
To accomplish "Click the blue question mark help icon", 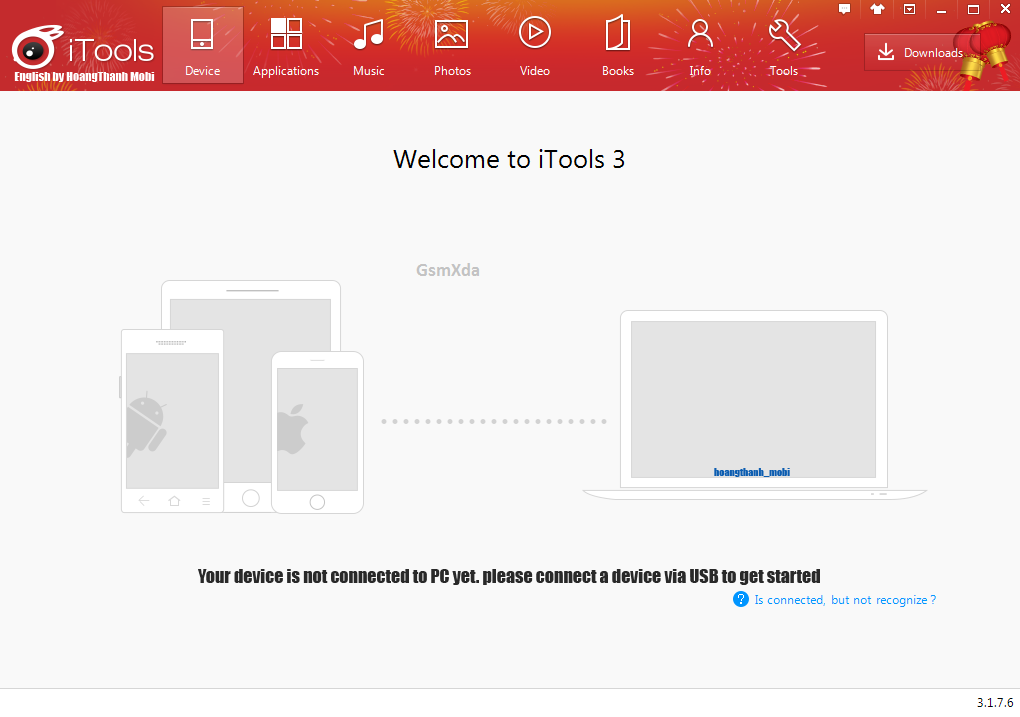I will [740, 599].
